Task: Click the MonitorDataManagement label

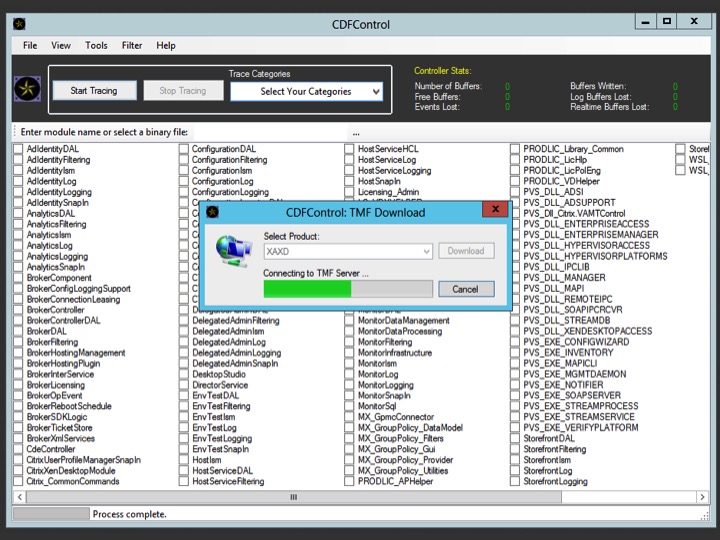Action: click(404, 321)
